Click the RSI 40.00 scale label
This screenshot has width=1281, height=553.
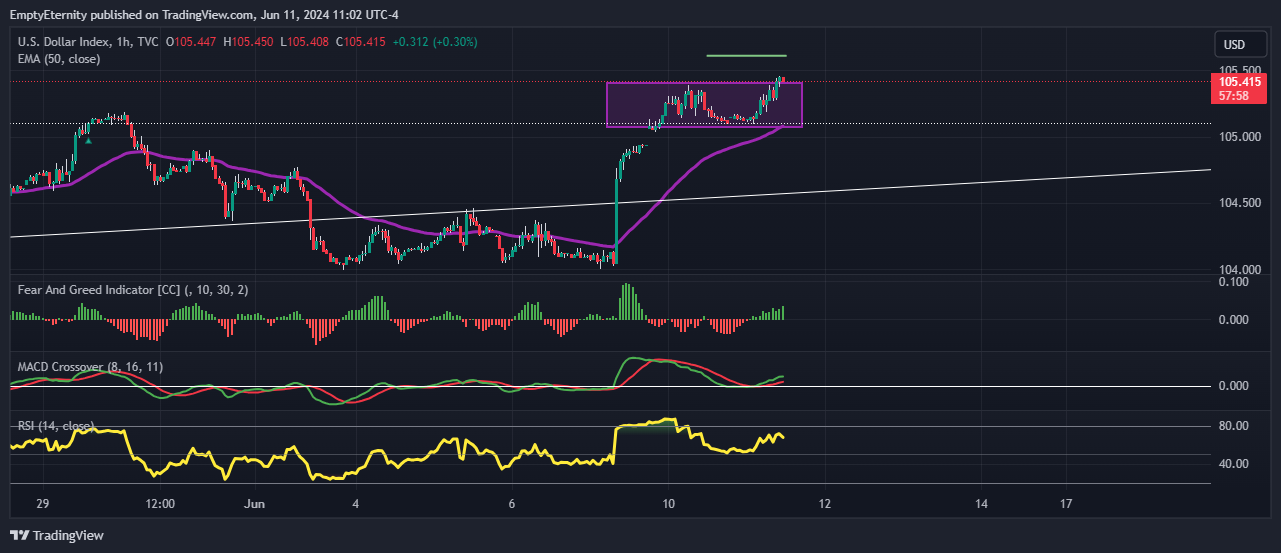(1235, 464)
